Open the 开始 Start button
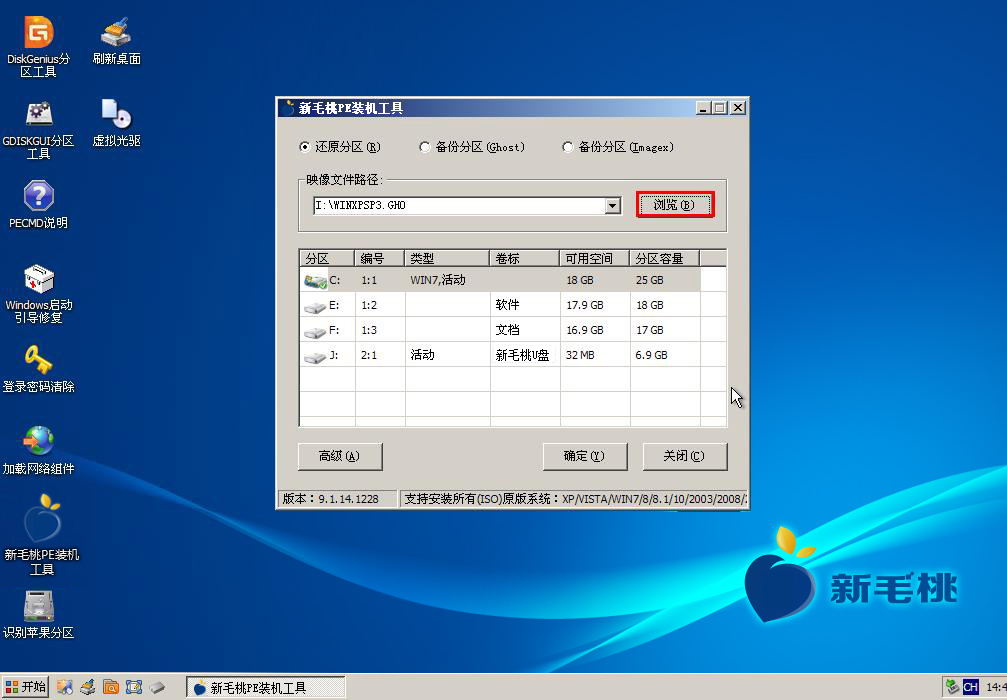The height and width of the screenshot is (700, 1007). coord(25,687)
